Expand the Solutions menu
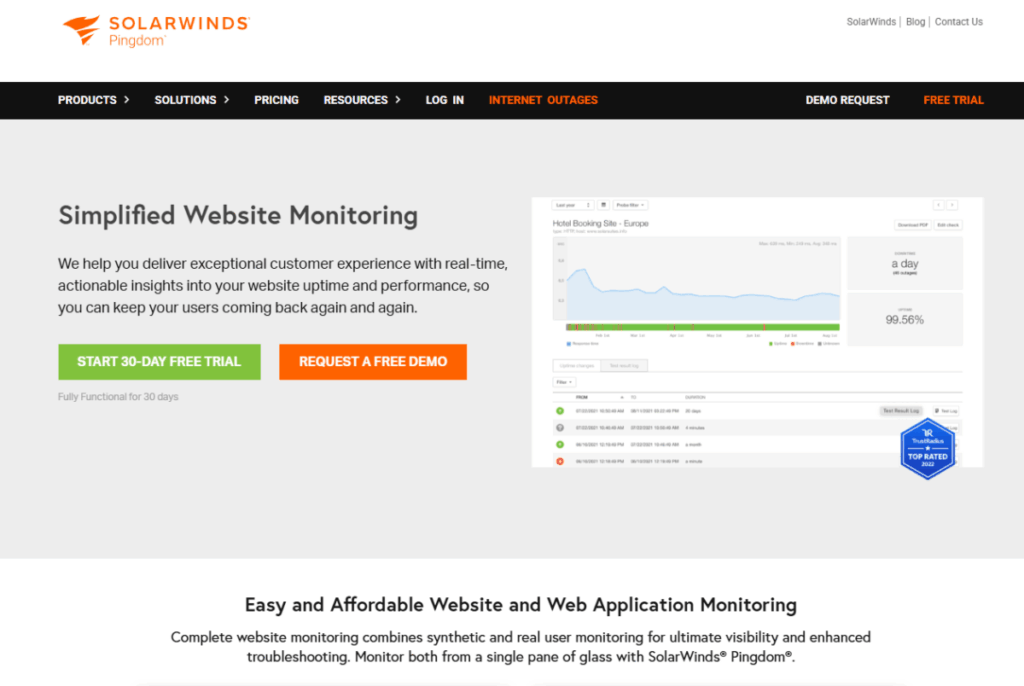1024x686 pixels. [192, 100]
